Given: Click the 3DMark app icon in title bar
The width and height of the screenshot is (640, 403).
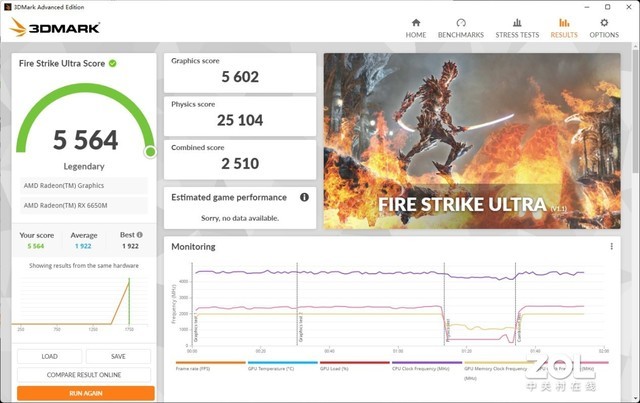Looking at the screenshot, I should click(x=7, y=7).
